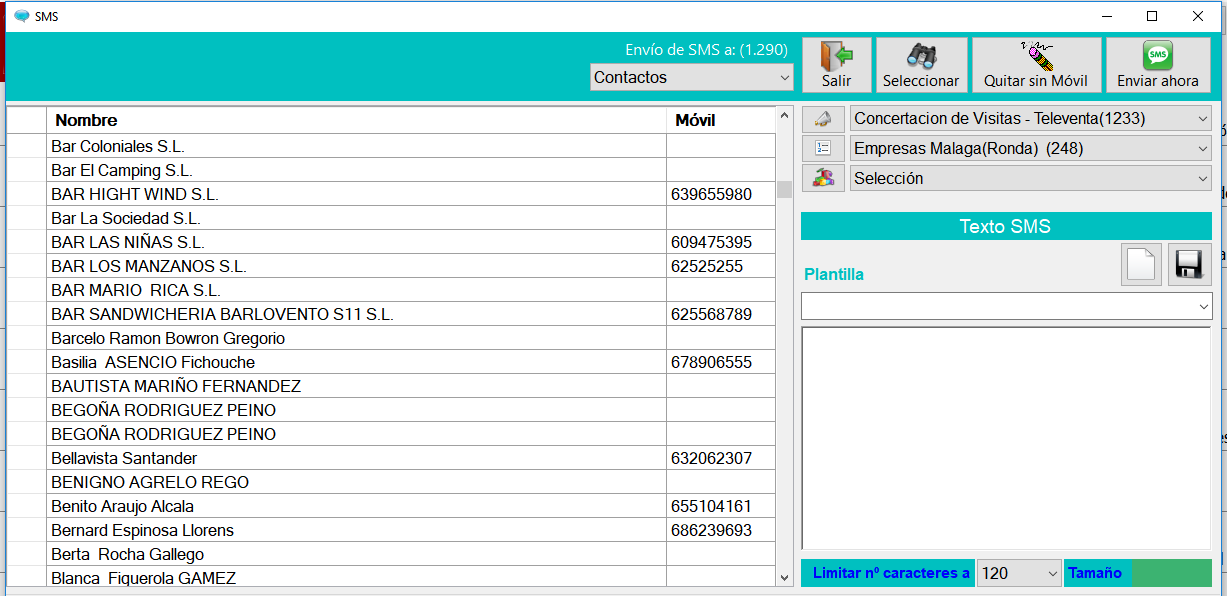Viewport: 1227px width, 596px height.
Task: Open the Selección dropdown
Action: tap(1030, 179)
